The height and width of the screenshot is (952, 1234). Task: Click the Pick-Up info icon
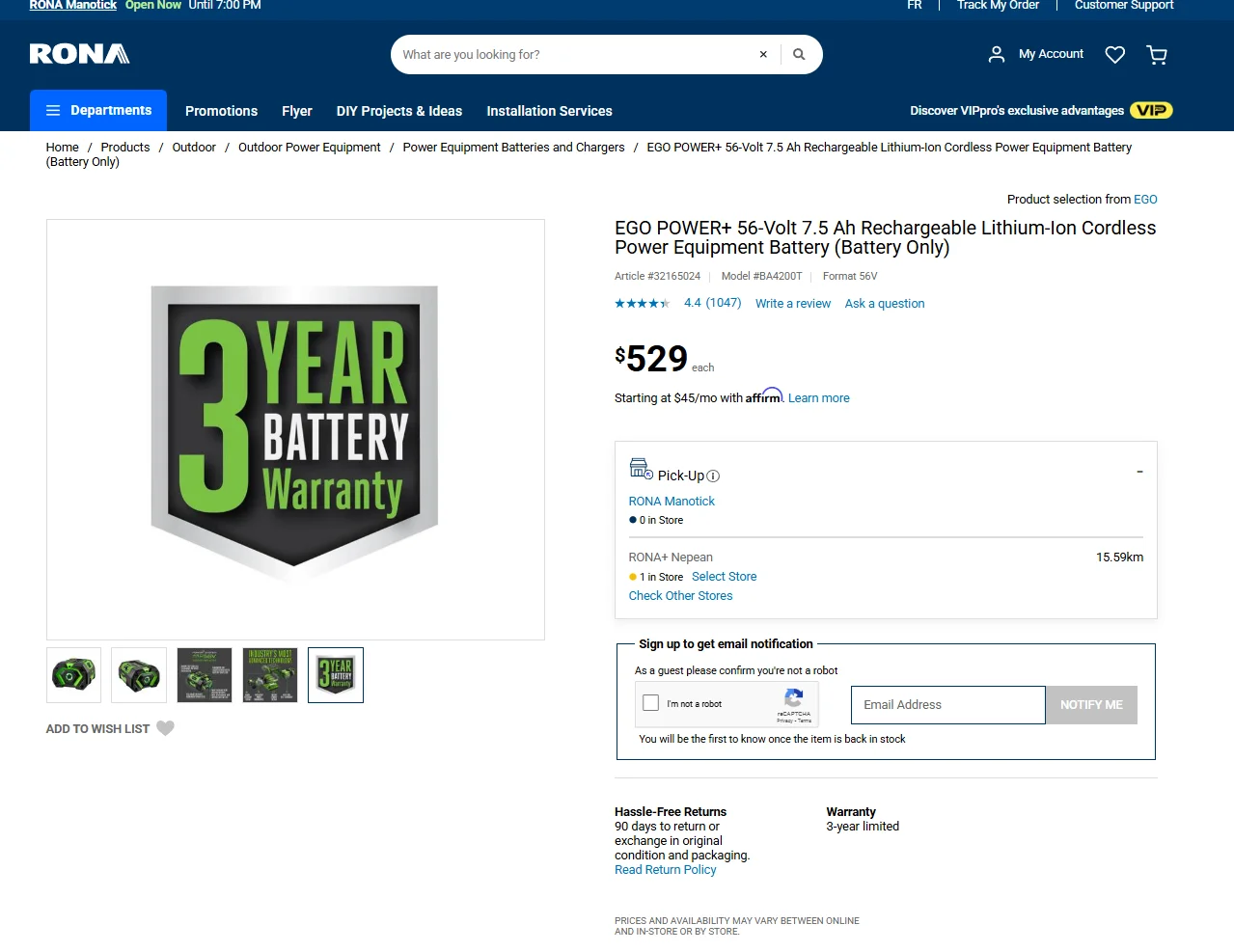(x=713, y=476)
